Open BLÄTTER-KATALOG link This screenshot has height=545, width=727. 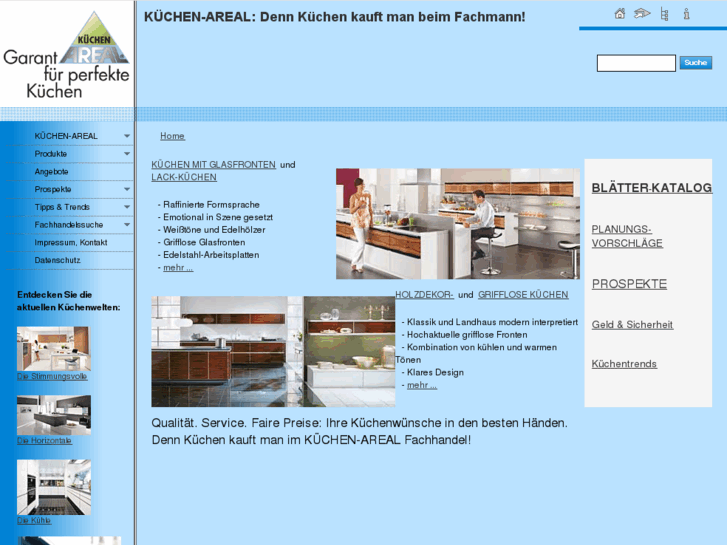[652, 188]
